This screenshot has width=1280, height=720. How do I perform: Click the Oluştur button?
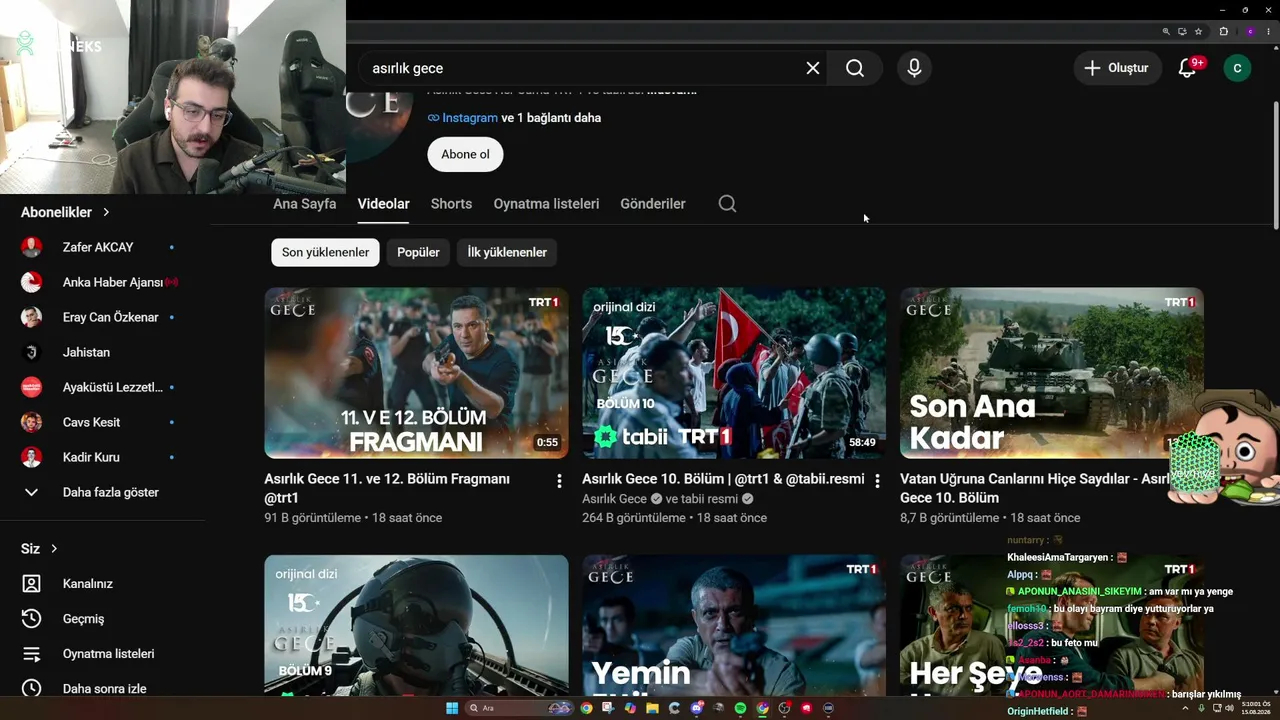[1117, 68]
